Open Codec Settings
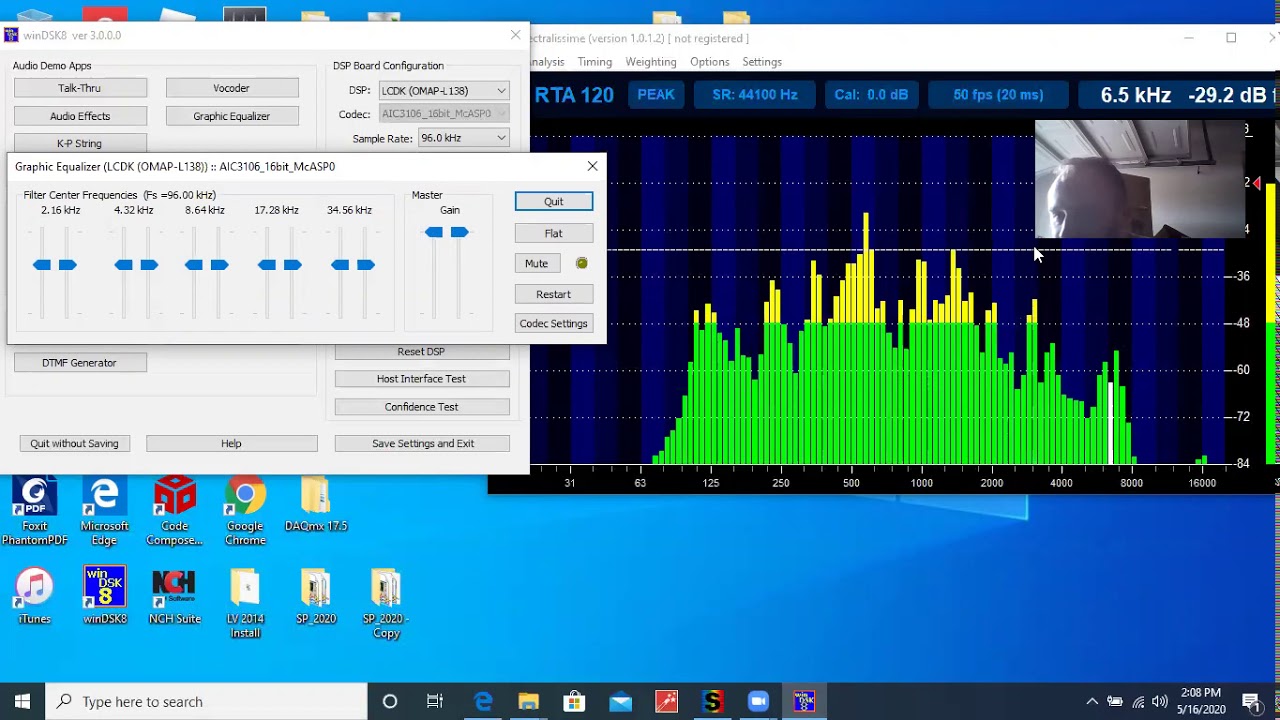The height and width of the screenshot is (720, 1280). coord(554,323)
